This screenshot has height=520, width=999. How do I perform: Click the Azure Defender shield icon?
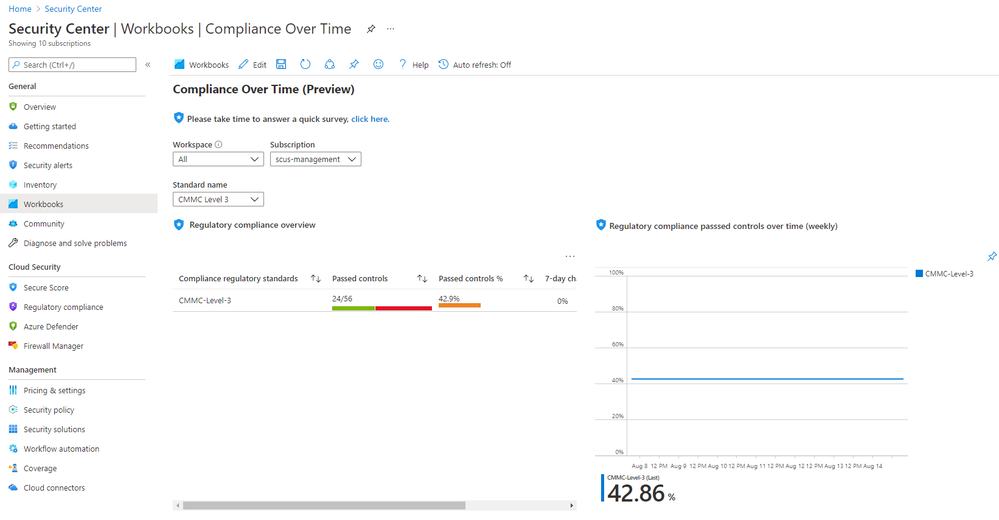[x=13, y=326]
